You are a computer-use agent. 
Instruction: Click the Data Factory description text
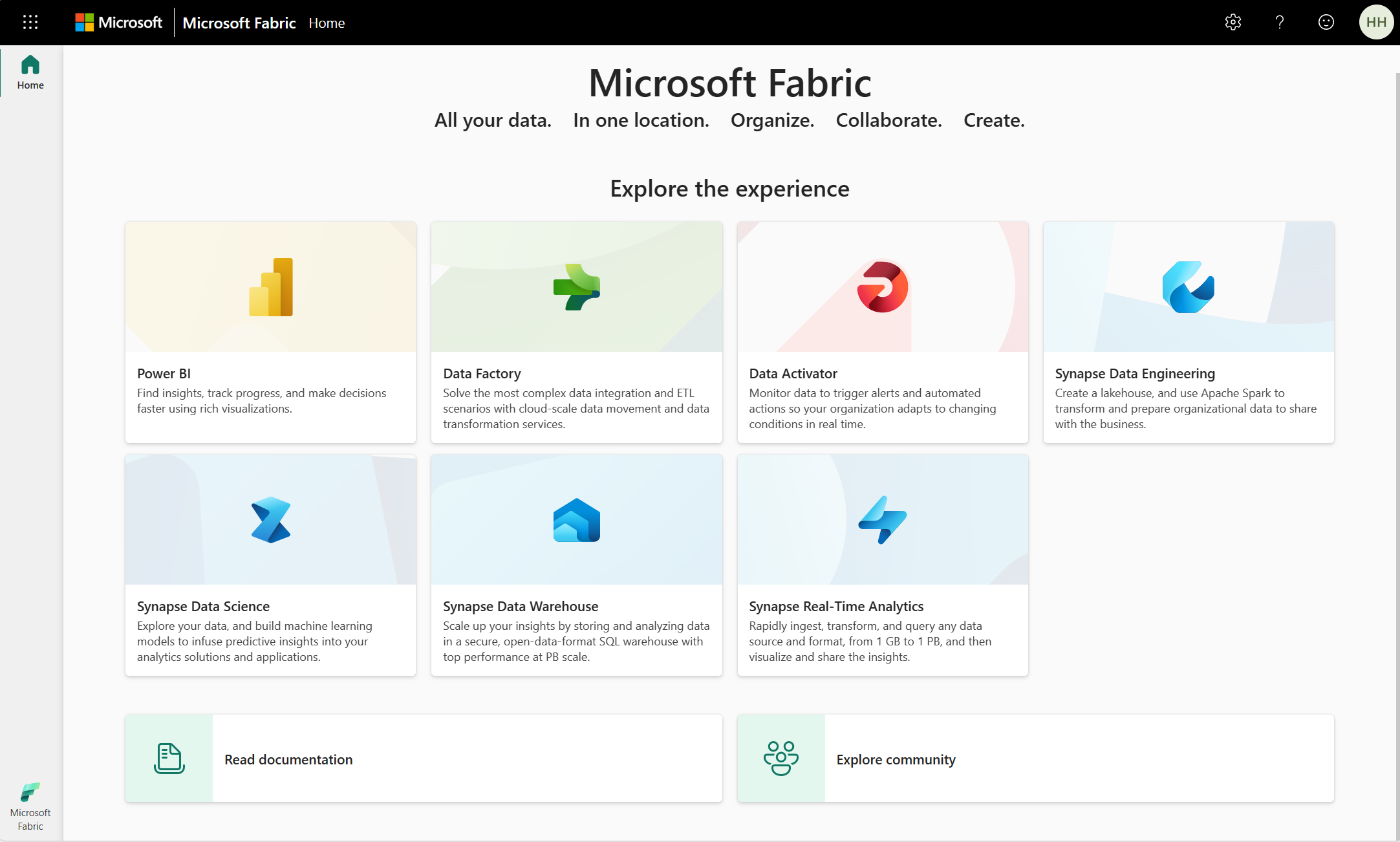(576, 409)
